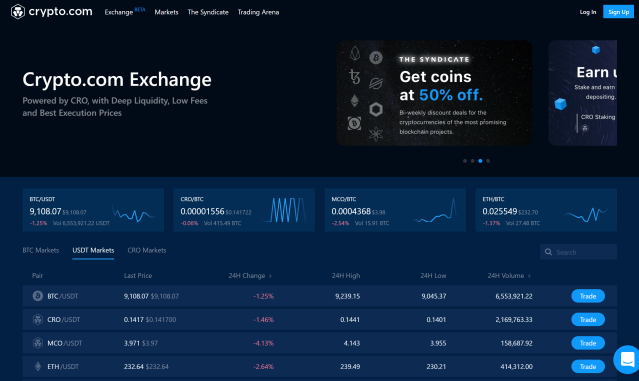
Task: Click the 24H Low column header
Action: click(433, 276)
